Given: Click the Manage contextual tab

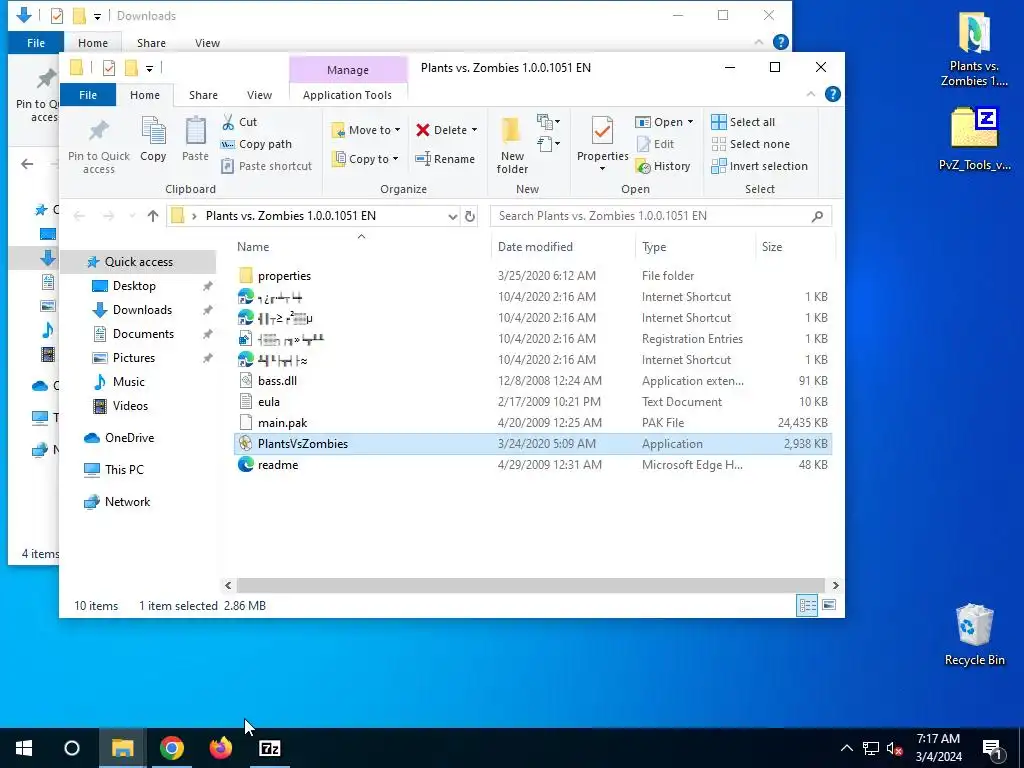Looking at the screenshot, I should coord(348,70).
